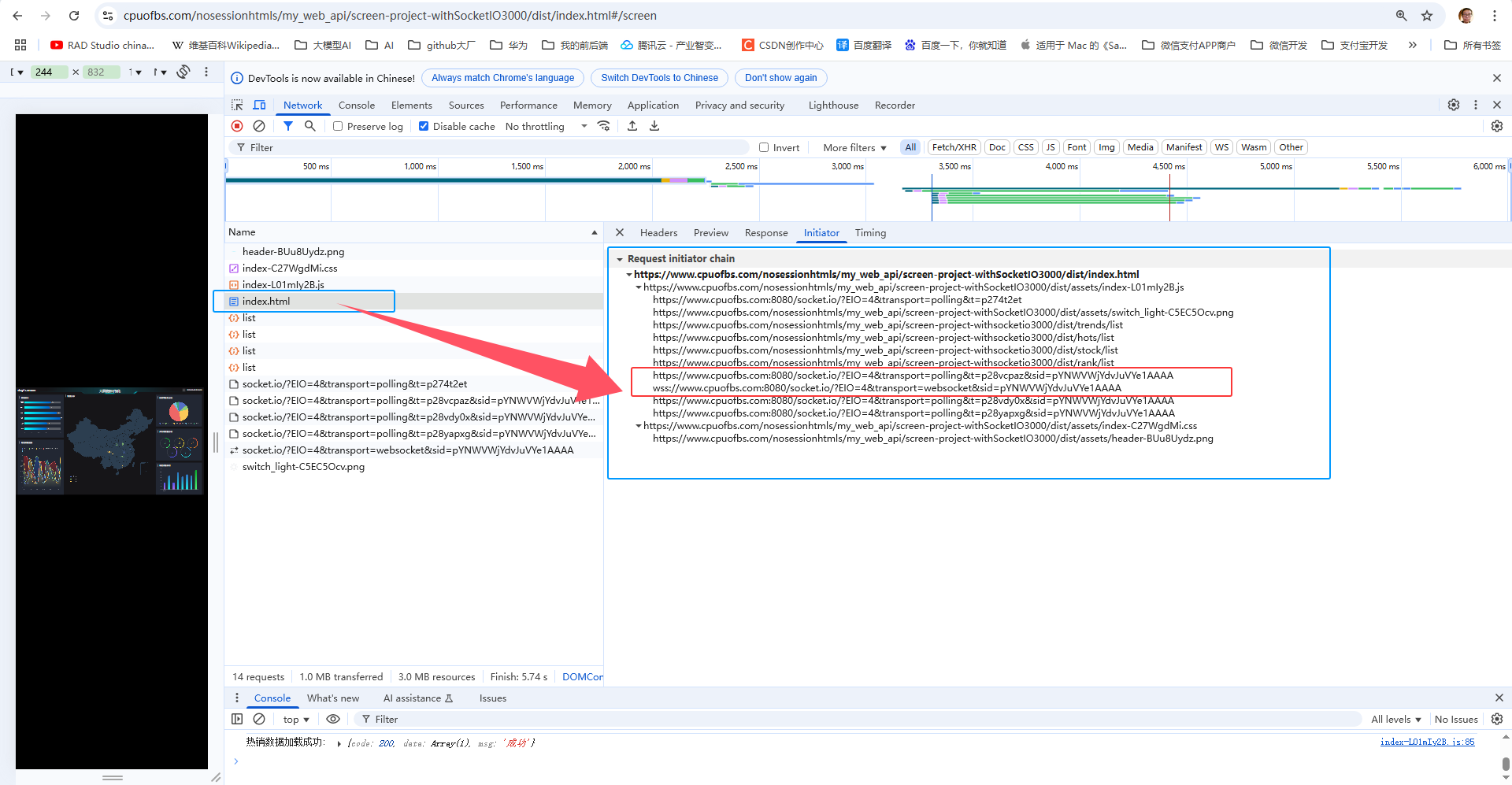This screenshot has width=1512, height=785.
Task: Clear the console output
Action: click(x=259, y=719)
